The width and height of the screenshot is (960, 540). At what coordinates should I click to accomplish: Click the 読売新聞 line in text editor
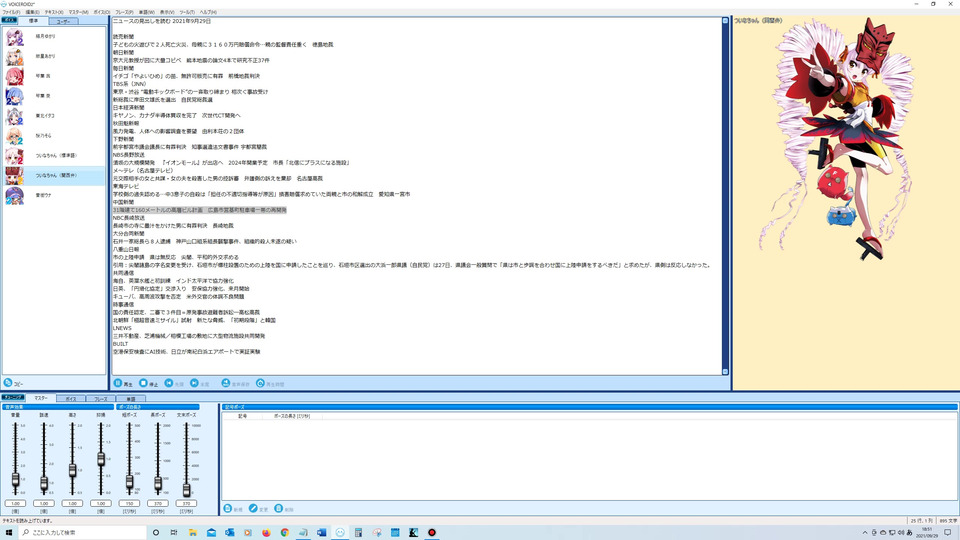pos(123,37)
